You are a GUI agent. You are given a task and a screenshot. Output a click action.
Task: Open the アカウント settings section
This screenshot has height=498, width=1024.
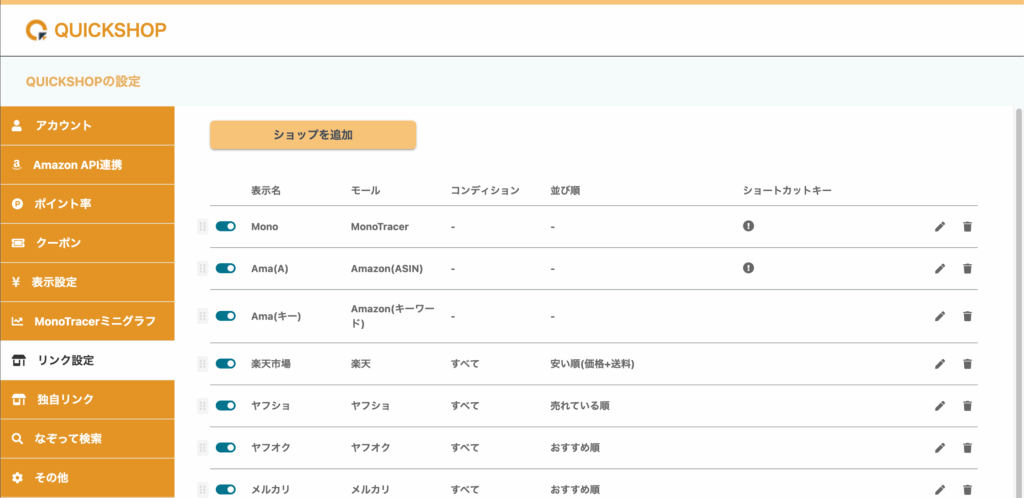click(x=88, y=125)
